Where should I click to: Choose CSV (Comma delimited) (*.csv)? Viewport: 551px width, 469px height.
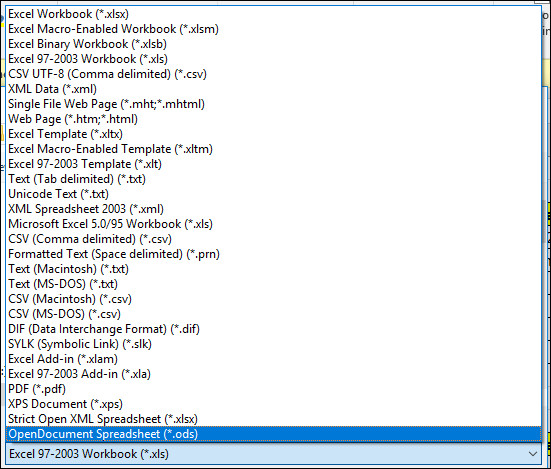[x=273, y=239]
